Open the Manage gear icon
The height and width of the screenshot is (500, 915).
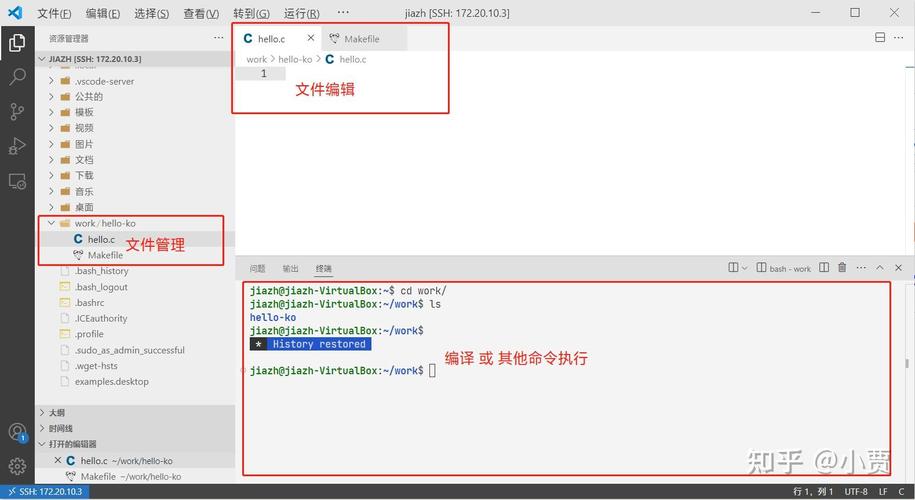(x=17, y=466)
